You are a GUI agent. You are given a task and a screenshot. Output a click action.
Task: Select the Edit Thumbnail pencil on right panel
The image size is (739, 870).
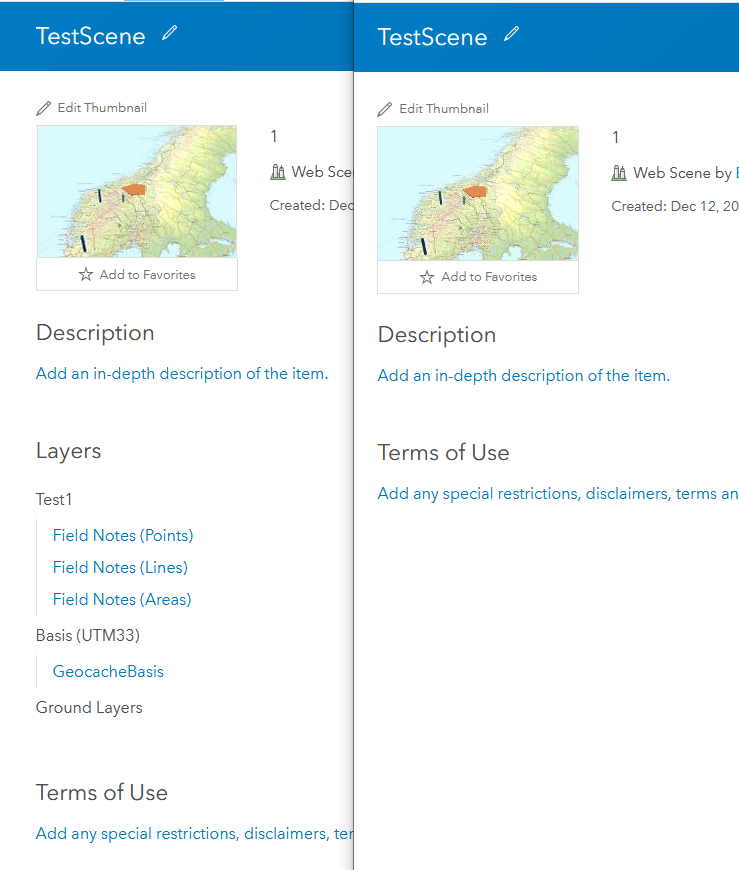tap(386, 108)
